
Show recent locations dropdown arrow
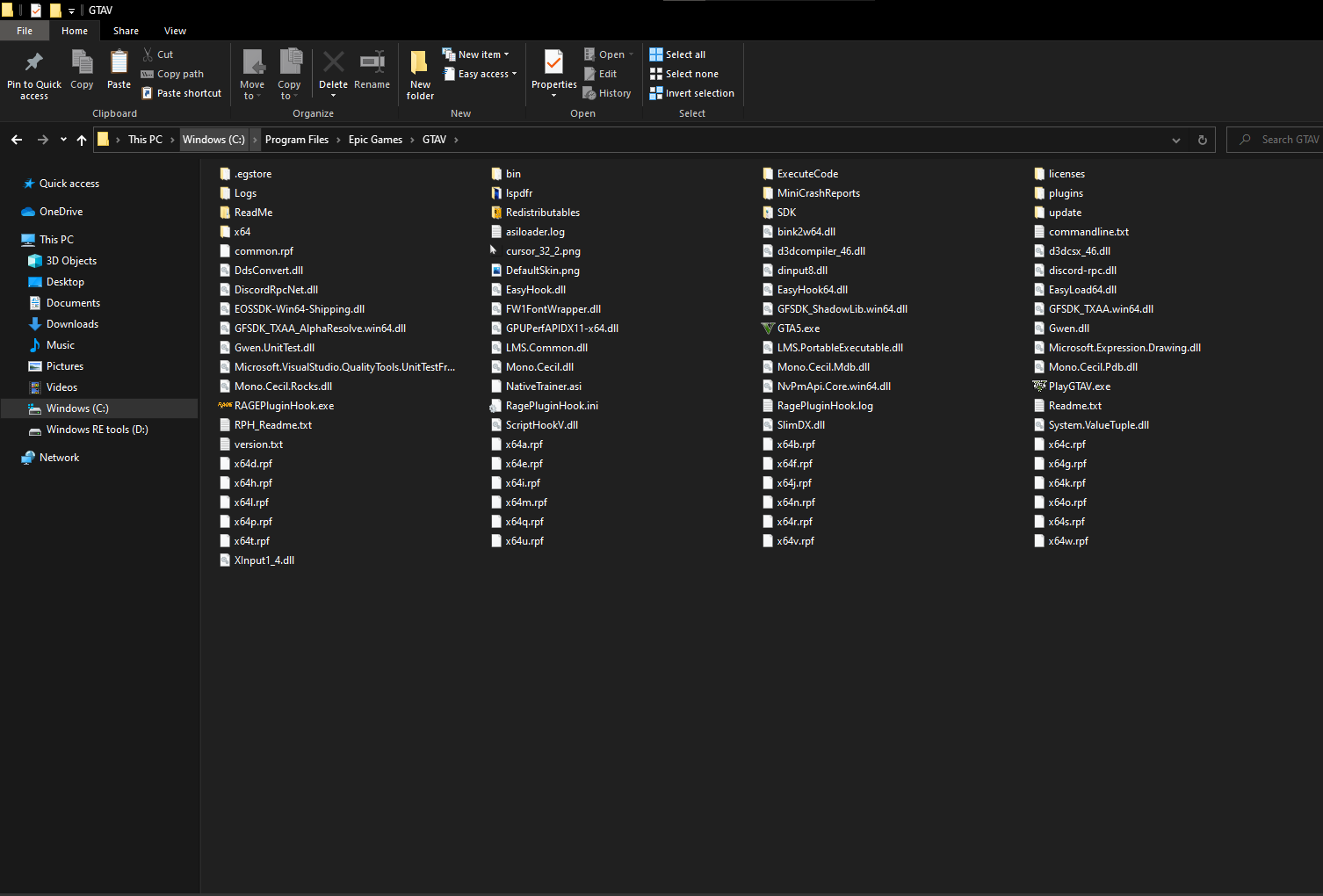(x=63, y=140)
